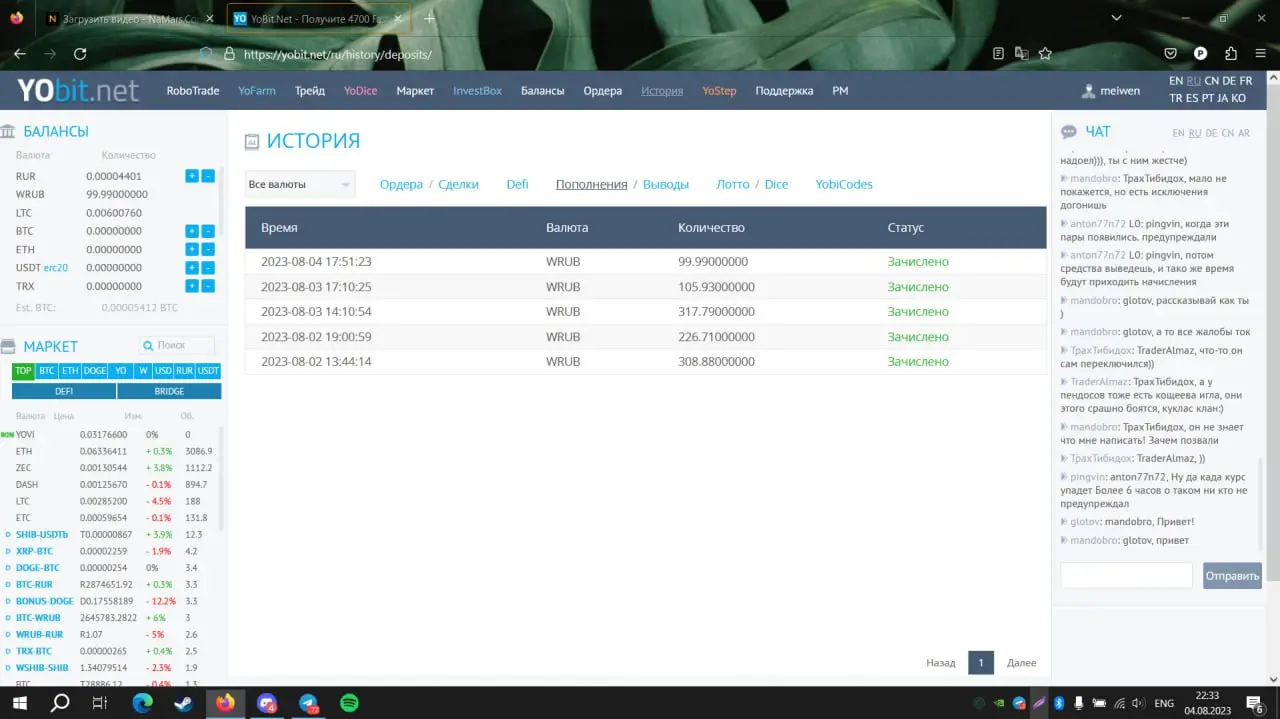Open Telegram from the taskbar
Image resolution: width=1280 pixels, height=719 pixels.
308,703
